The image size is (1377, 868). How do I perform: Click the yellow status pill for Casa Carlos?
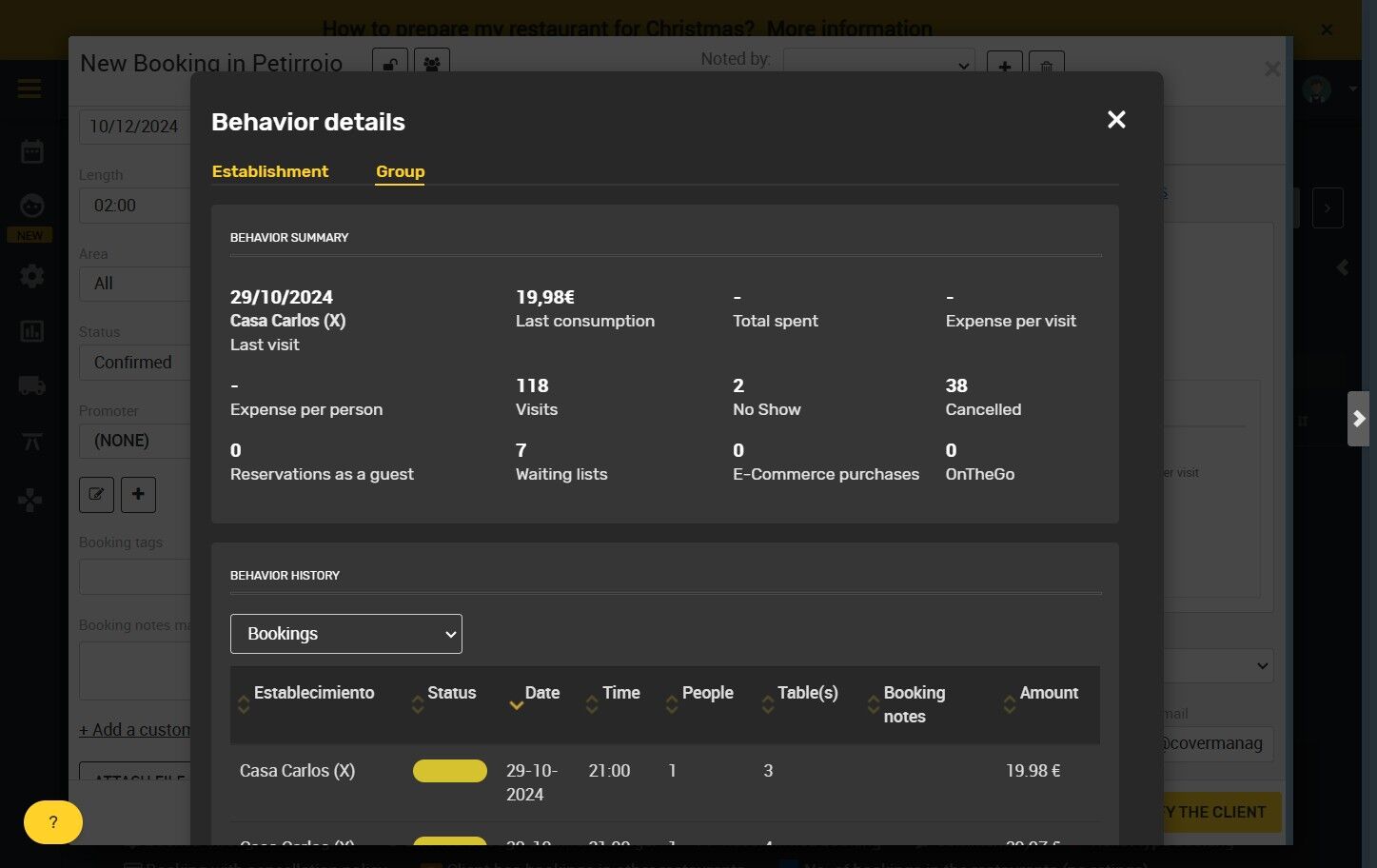pyautogui.click(x=450, y=771)
